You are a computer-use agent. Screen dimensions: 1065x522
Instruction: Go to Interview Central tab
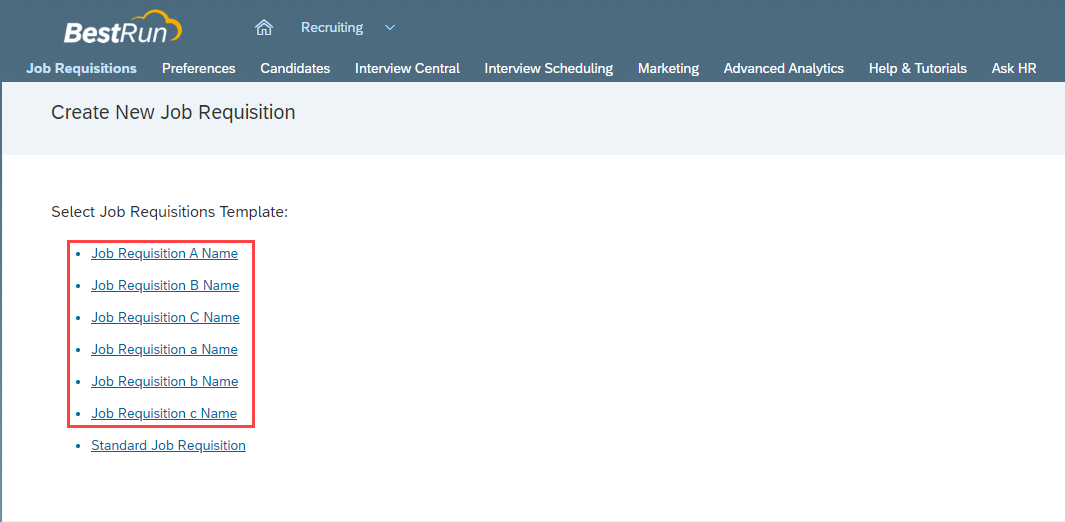point(408,69)
